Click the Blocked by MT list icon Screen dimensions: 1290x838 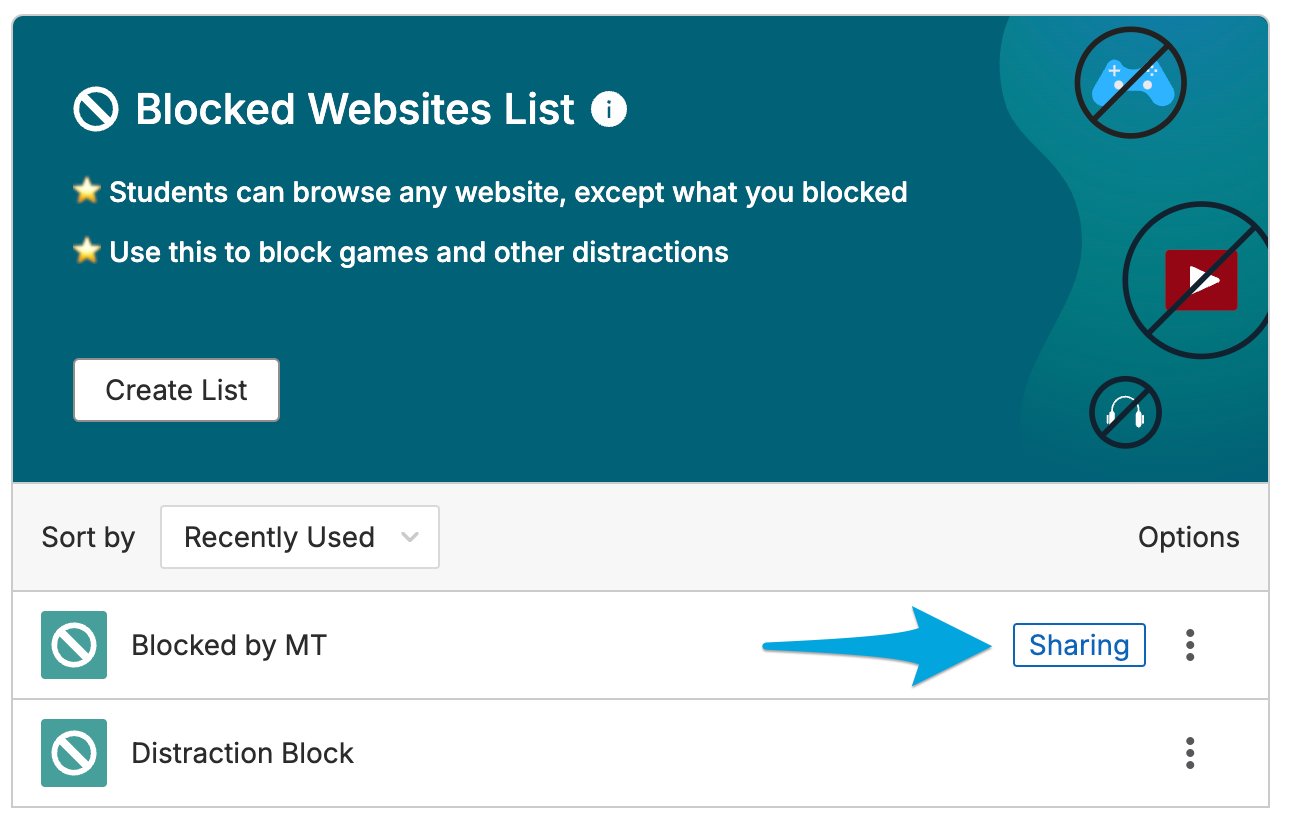74,645
